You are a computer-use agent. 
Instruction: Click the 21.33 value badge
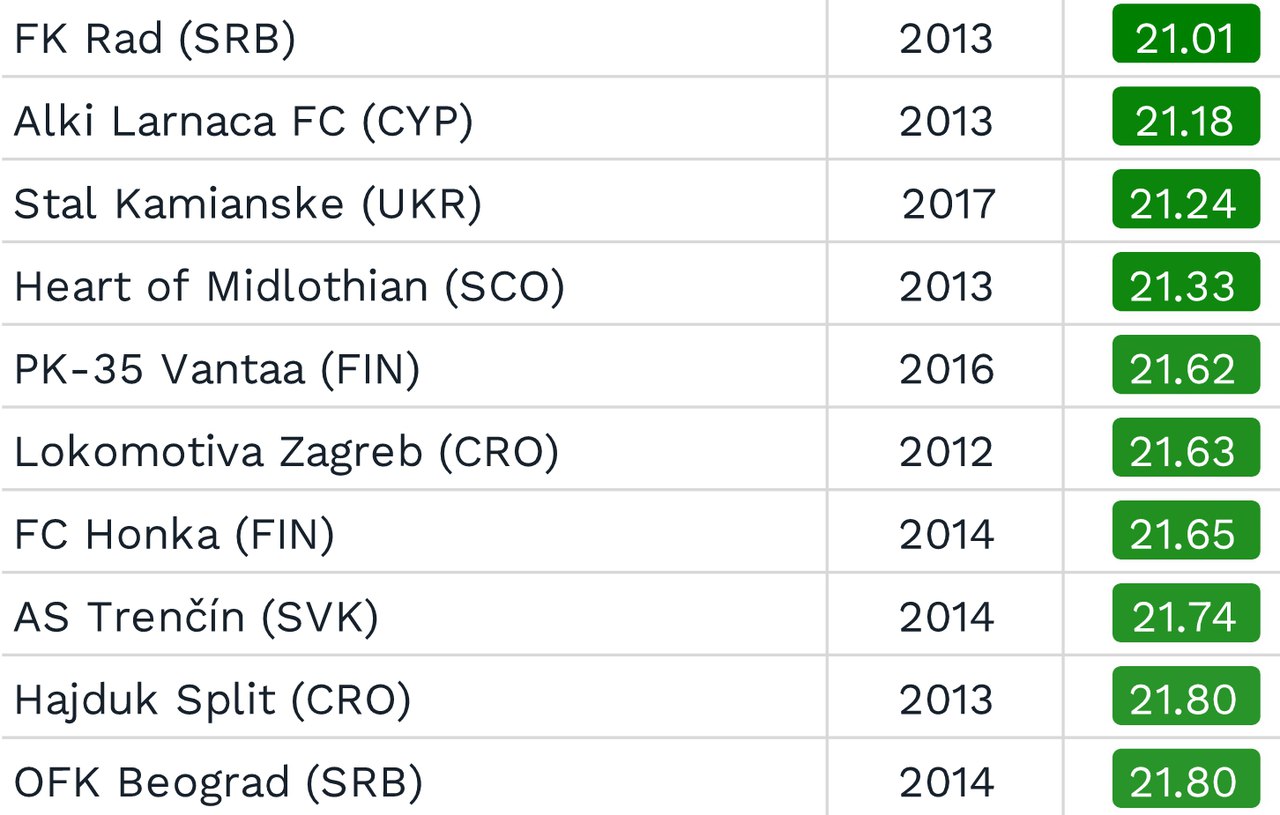point(1186,285)
